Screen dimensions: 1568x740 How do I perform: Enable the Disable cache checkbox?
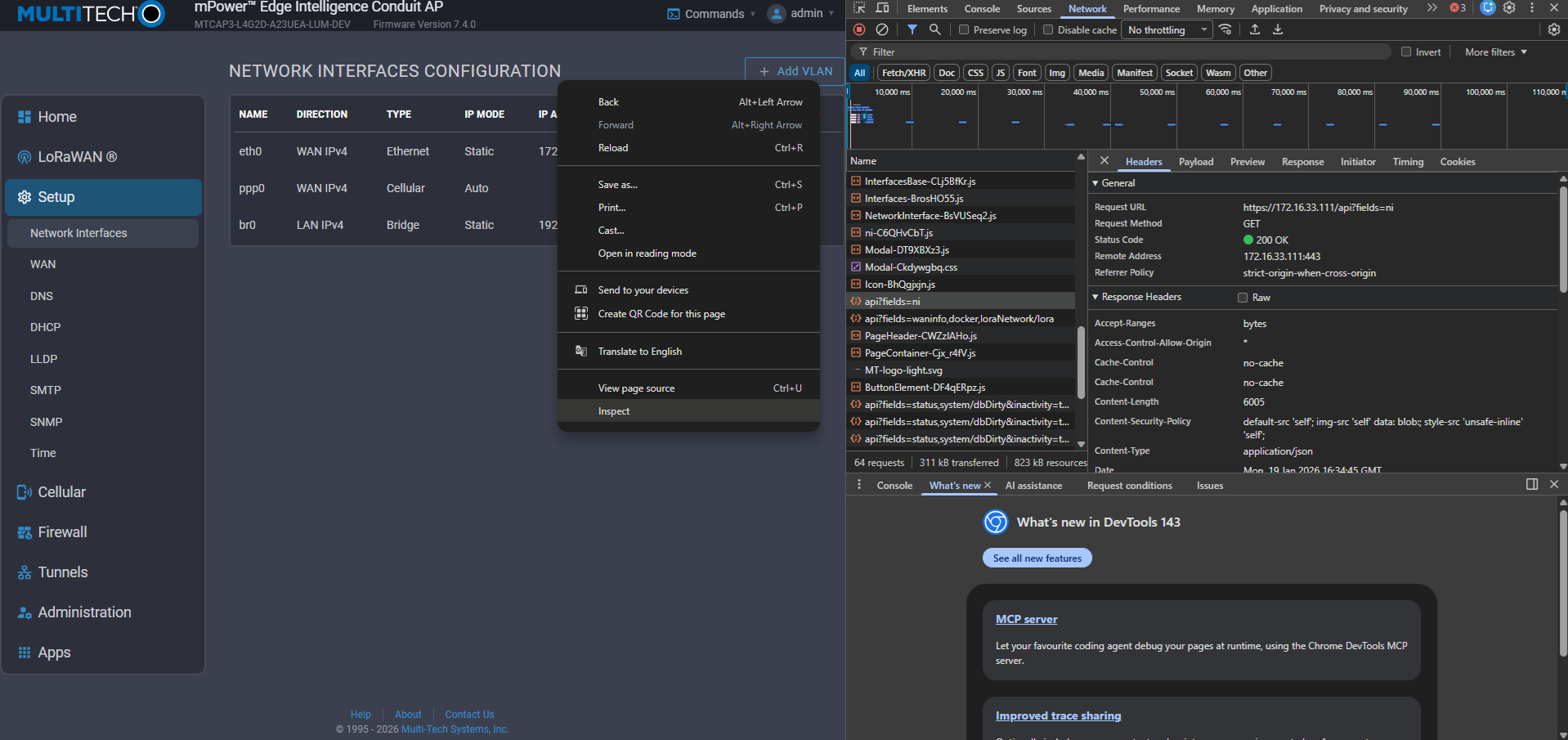click(x=1047, y=29)
